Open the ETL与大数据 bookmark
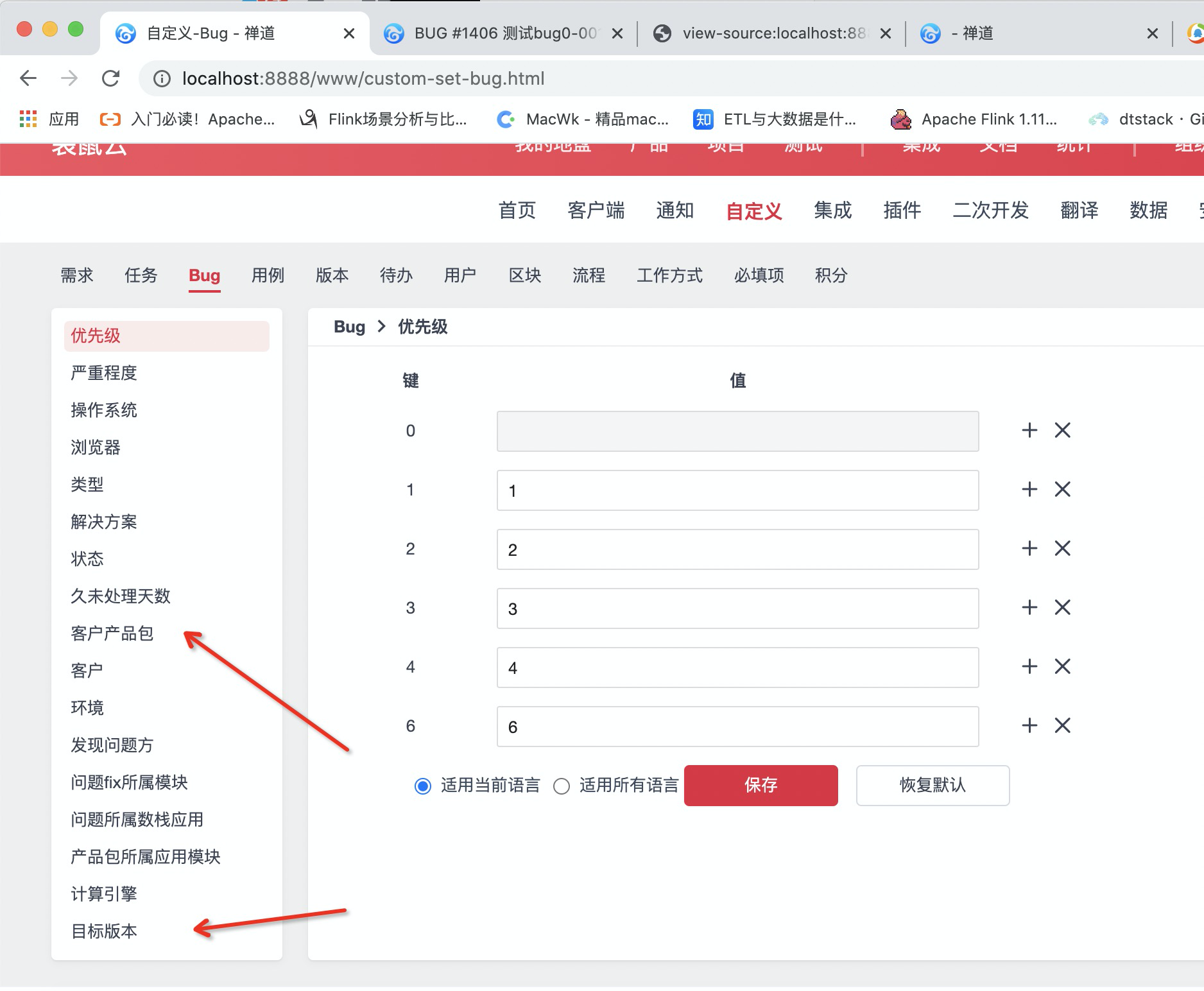Viewport: 1204px width, 991px height. click(x=775, y=119)
